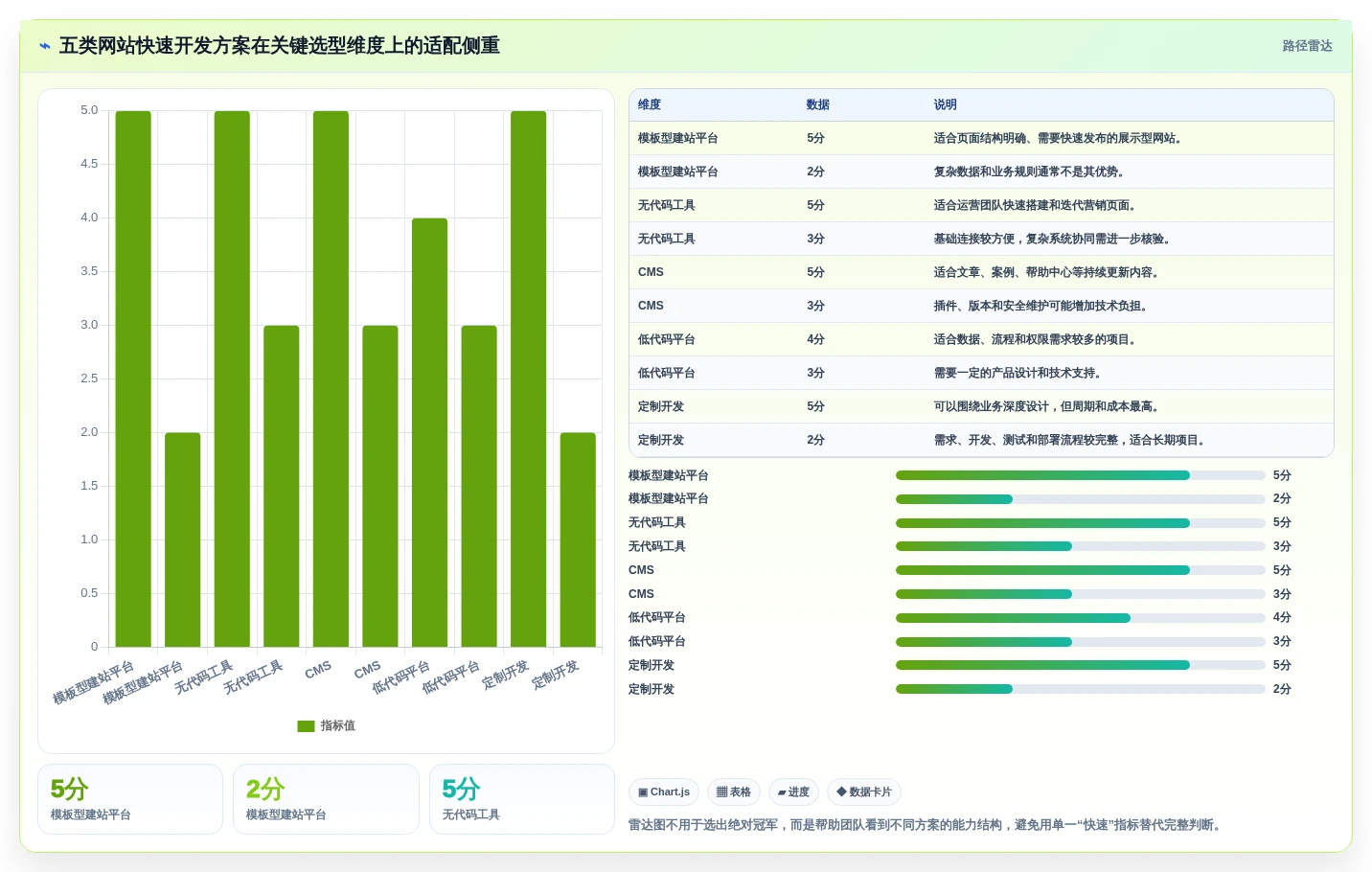Viewport: 1372px width, 872px height.
Task: Click the 说明 column header
Action: coord(946,105)
